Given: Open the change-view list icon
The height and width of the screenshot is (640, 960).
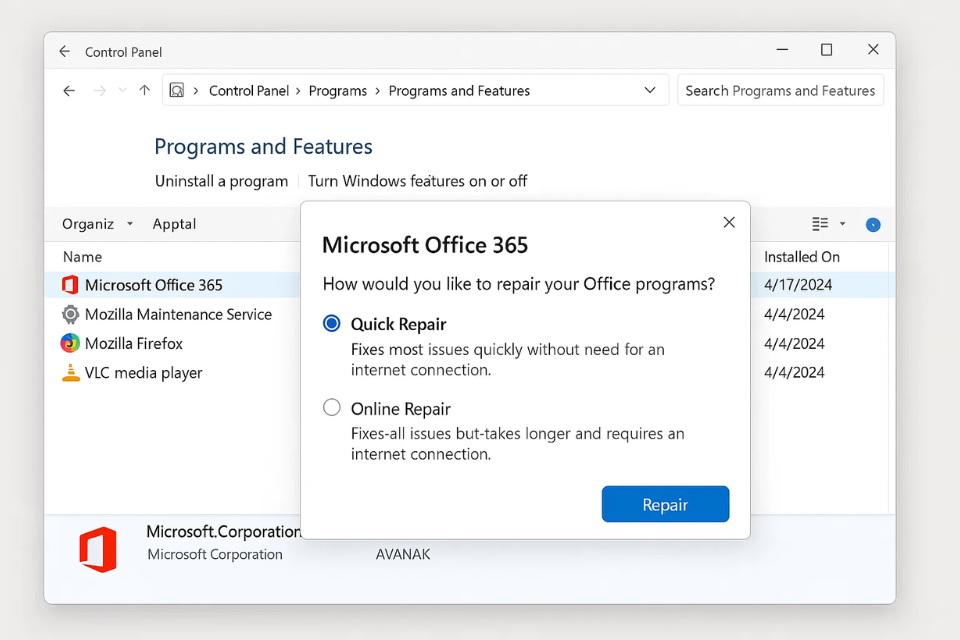Looking at the screenshot, I should click(820, 223).
